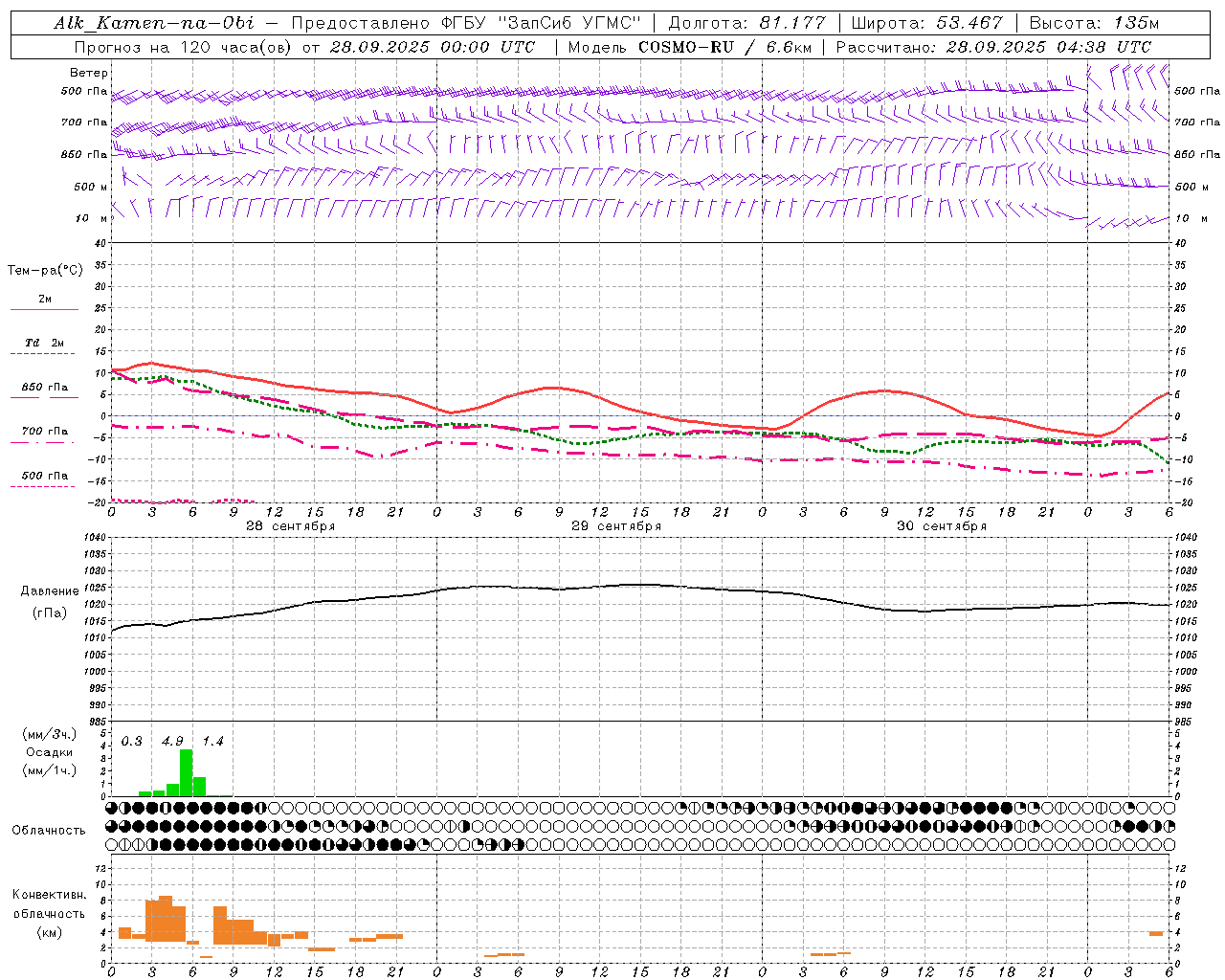The height and width of the screenshot is (980, 1225).
Task: Click the 2м temperature legend line sample
Action: 44,309
